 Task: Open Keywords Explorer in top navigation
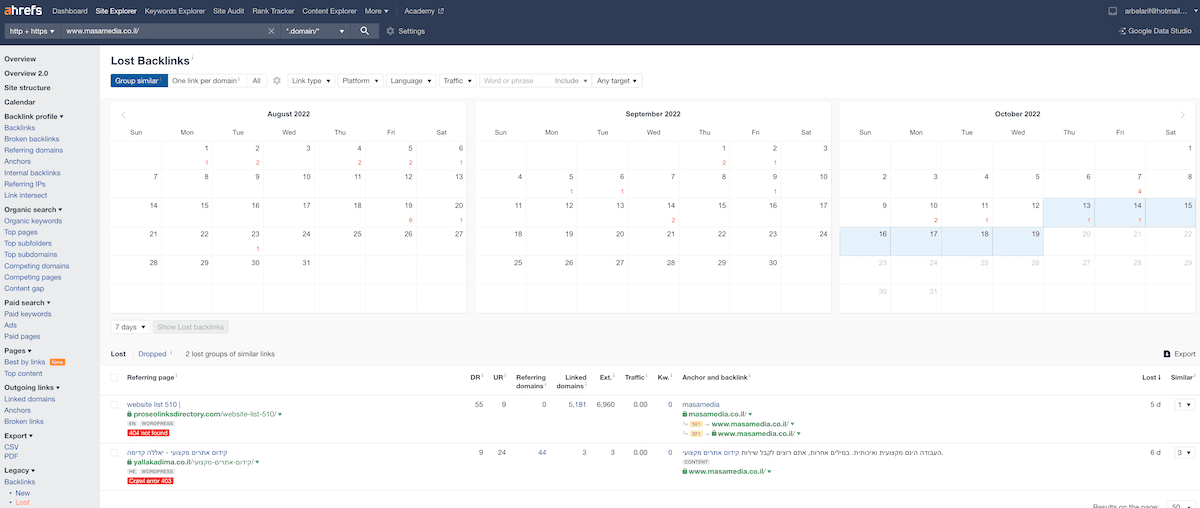pos(176,11)
